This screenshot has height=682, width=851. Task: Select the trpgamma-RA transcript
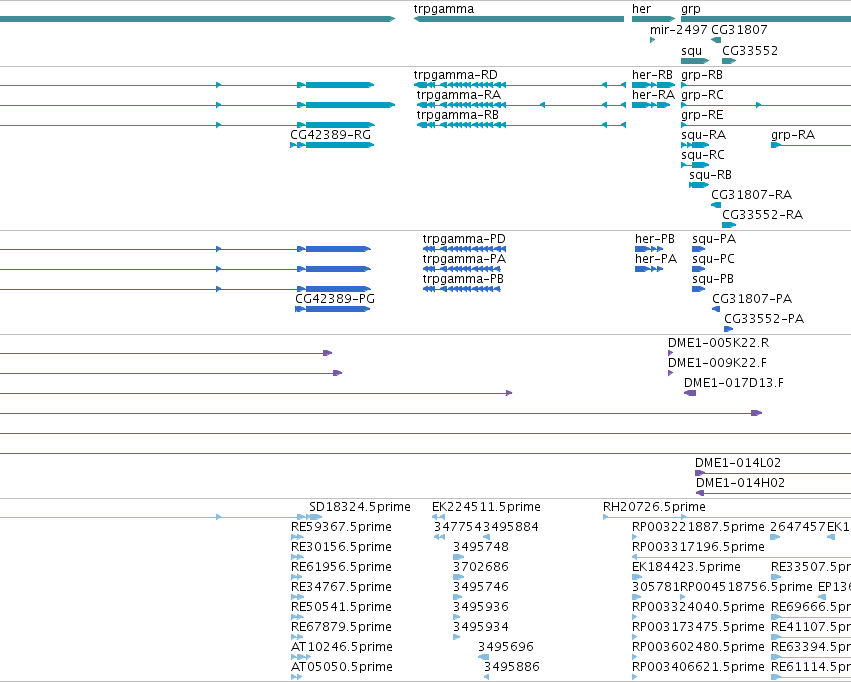click(521, 105)
